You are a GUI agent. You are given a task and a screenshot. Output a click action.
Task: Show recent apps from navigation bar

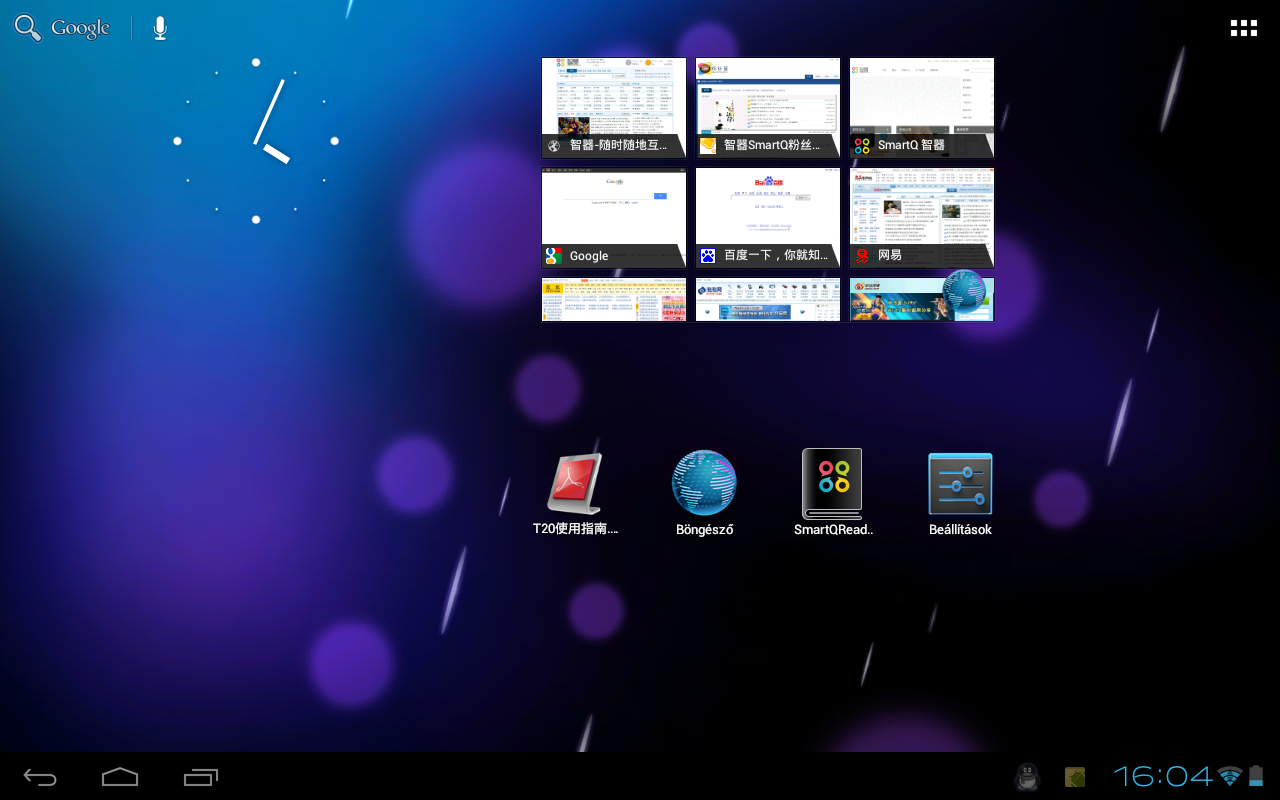[x=201, y=777]
